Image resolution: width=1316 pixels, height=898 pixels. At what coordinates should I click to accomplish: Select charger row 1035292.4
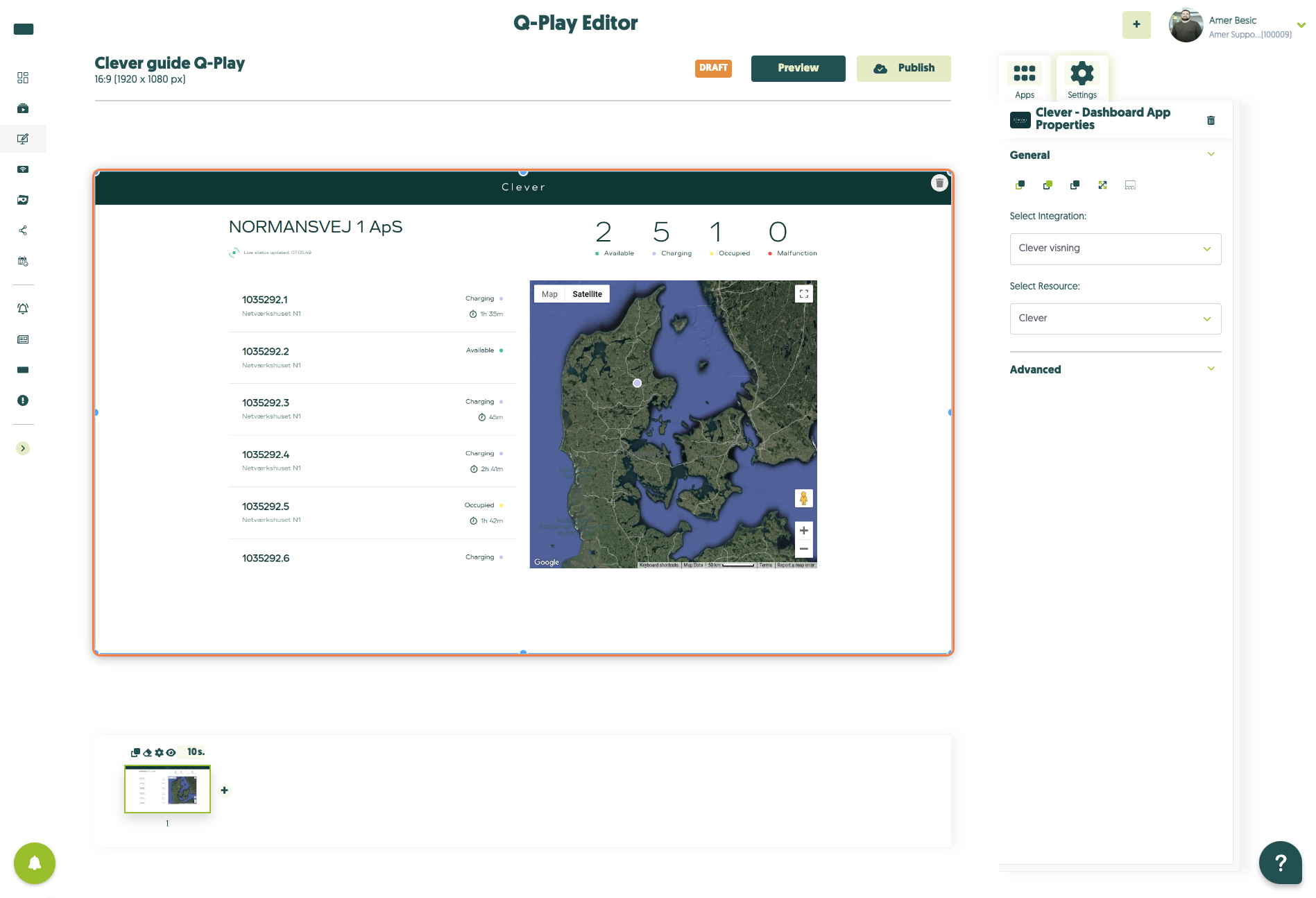(373, 461)
